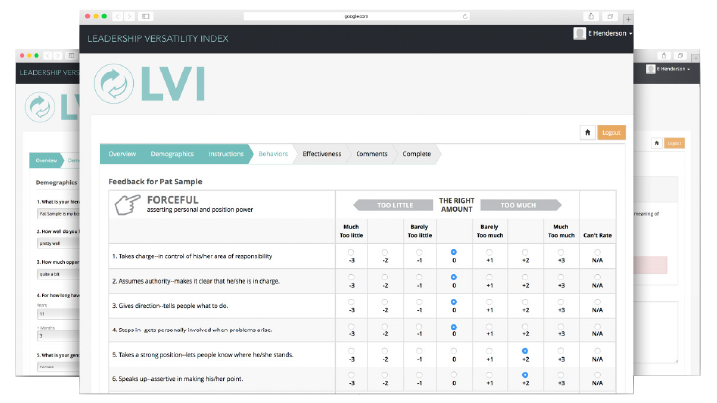Viewport: 717px width, 403px height.
Task: Click the browser back arrow in front window
Action: click(x=118, y=16)
